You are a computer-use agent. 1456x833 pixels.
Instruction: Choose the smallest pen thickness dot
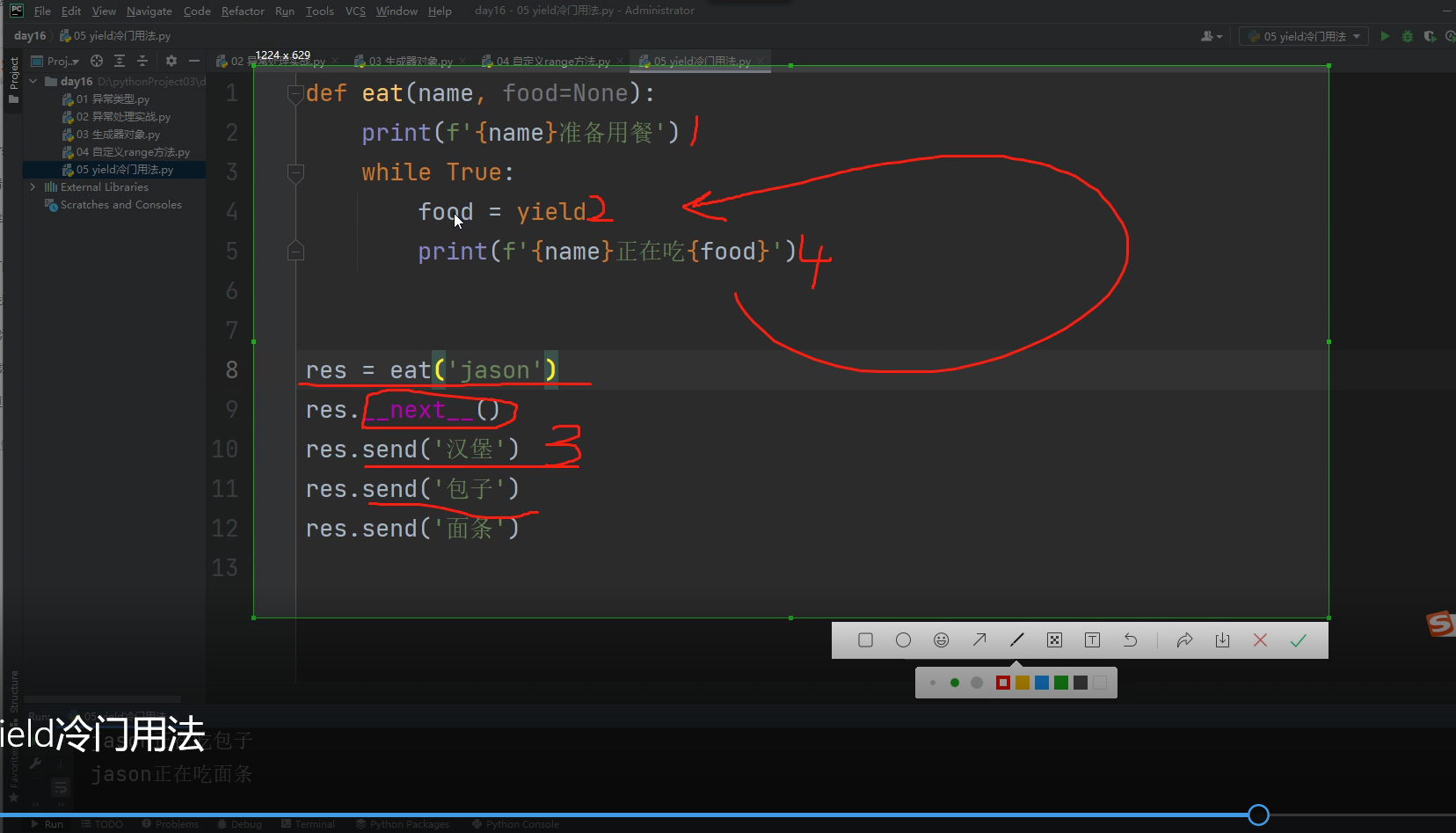pos(933,683)
